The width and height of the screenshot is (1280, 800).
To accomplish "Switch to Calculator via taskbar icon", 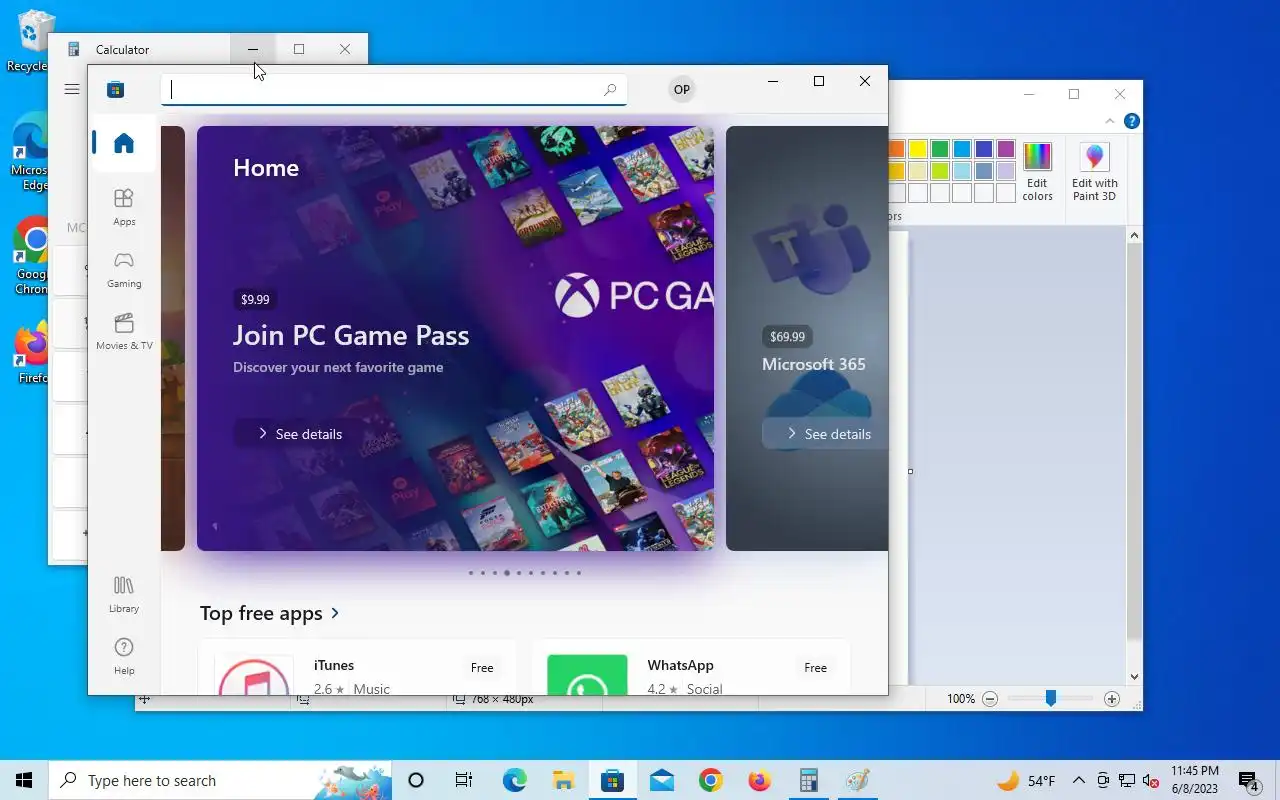I will click(808, 780).
